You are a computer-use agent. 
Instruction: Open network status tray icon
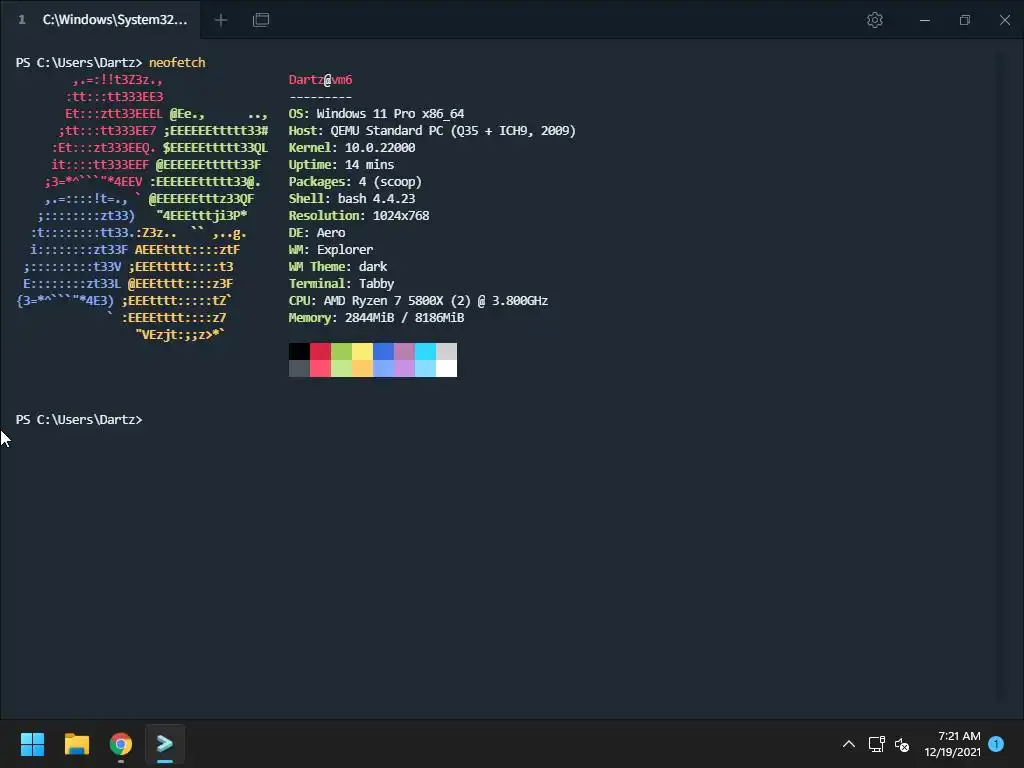coord(876,744)
